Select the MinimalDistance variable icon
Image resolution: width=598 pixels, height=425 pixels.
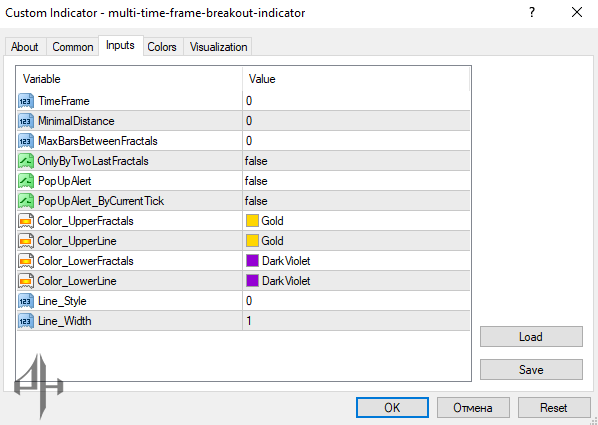26,121
